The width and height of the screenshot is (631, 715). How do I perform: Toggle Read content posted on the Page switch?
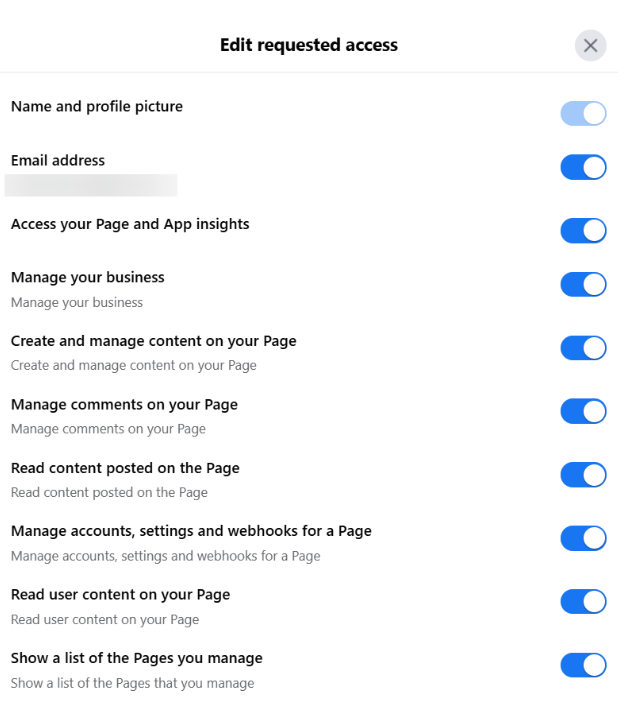click(x=583, y=475)
